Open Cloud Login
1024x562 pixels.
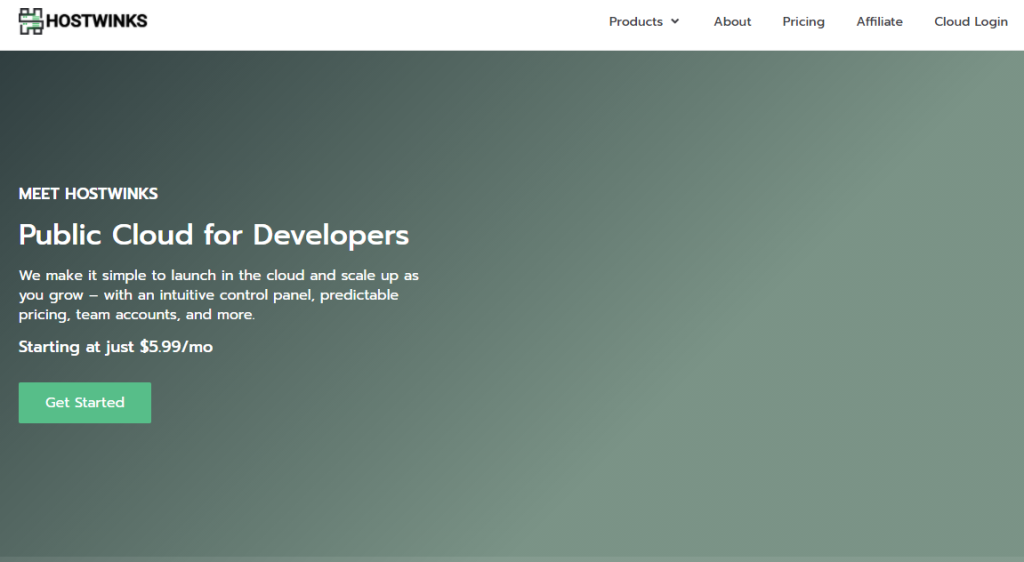[970, 22]
